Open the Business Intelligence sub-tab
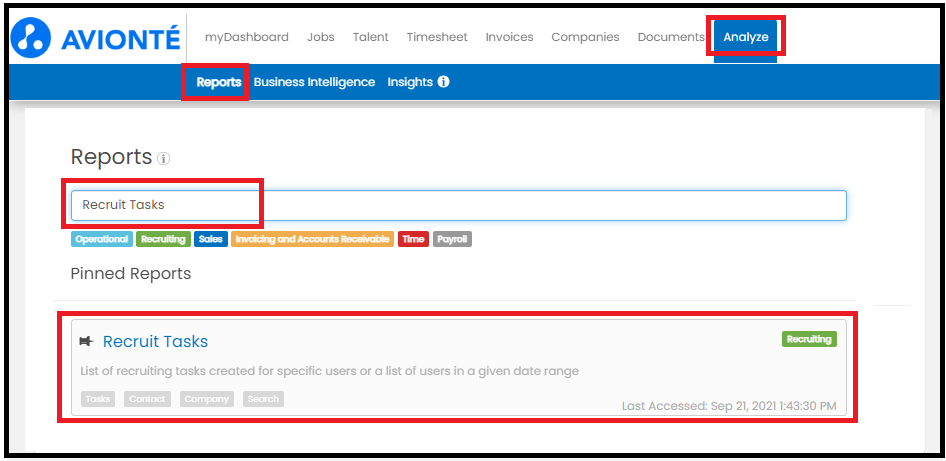 pos(314,82)
